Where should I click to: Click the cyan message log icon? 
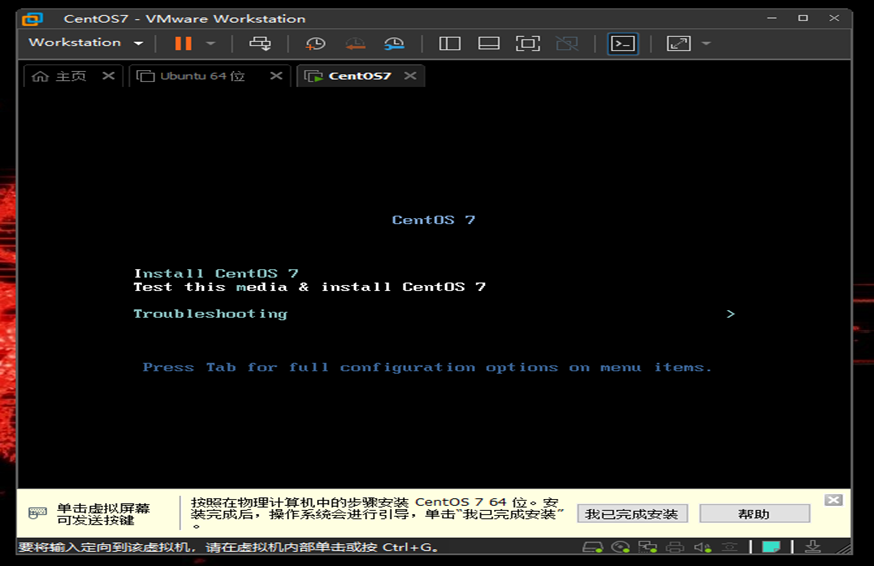[771, 547]
